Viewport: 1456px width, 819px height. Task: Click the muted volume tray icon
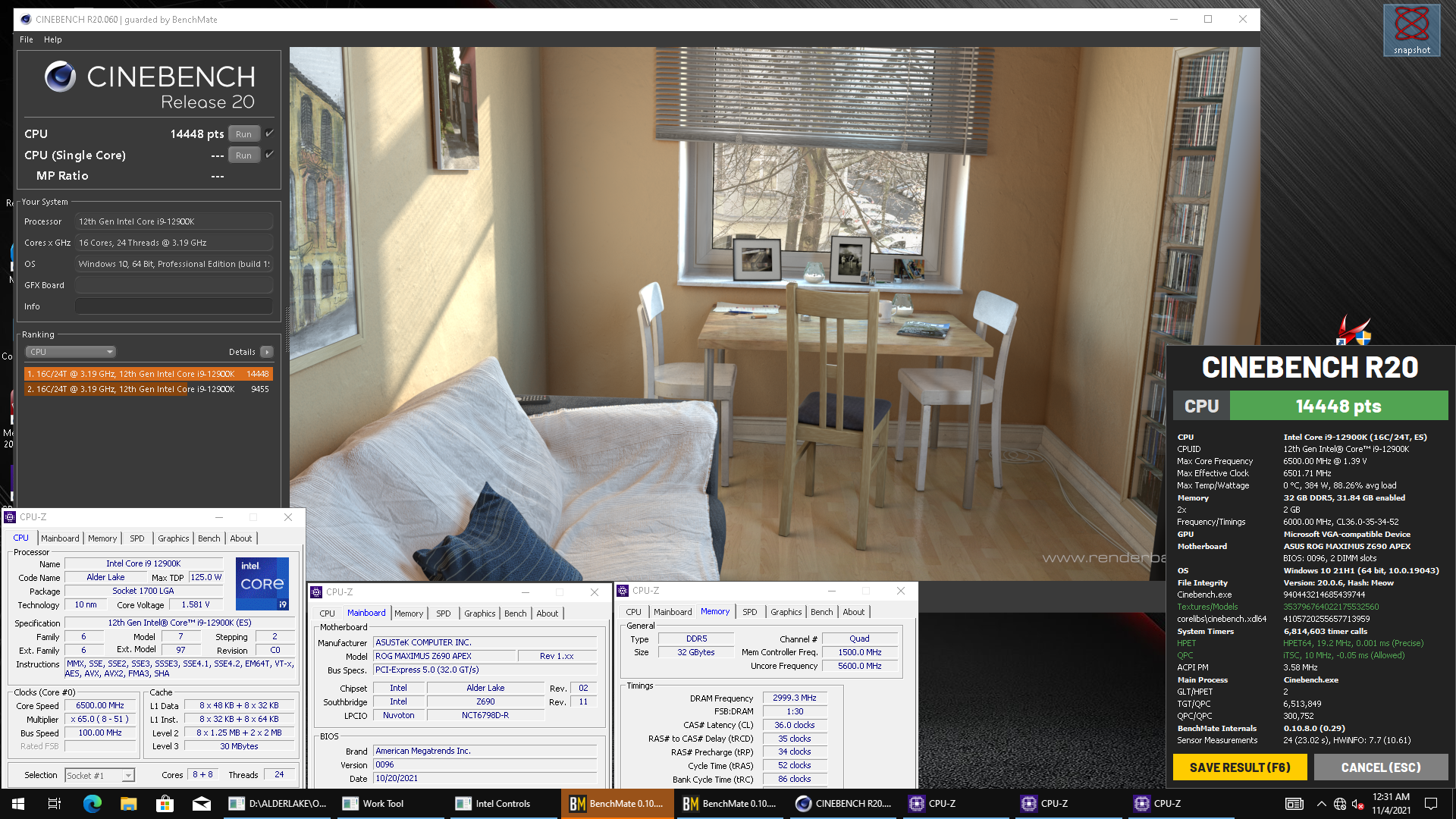click(x=1358, y=804)
